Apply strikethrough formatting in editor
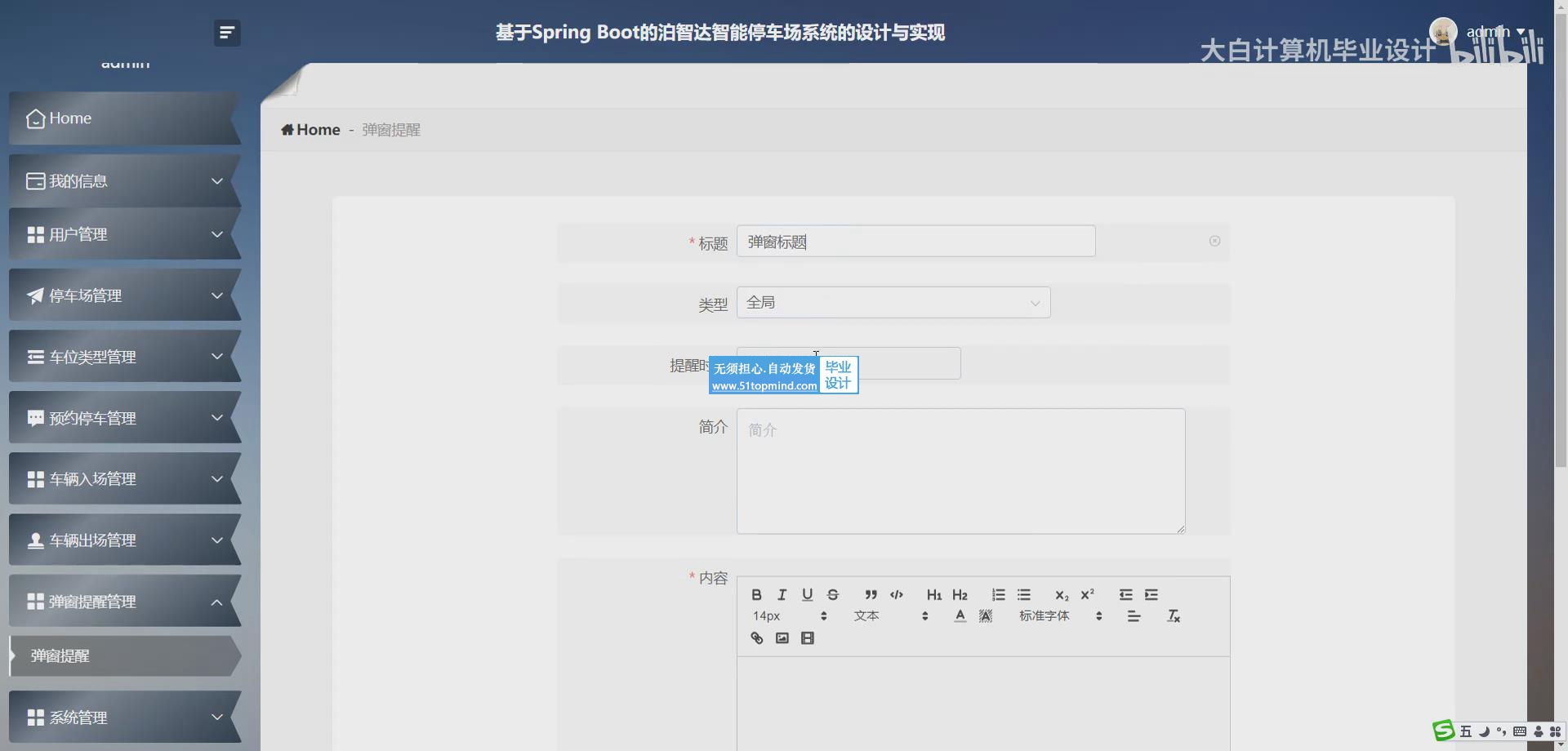This screenshot has width=1568, height=751. click(x=832, y=594)
